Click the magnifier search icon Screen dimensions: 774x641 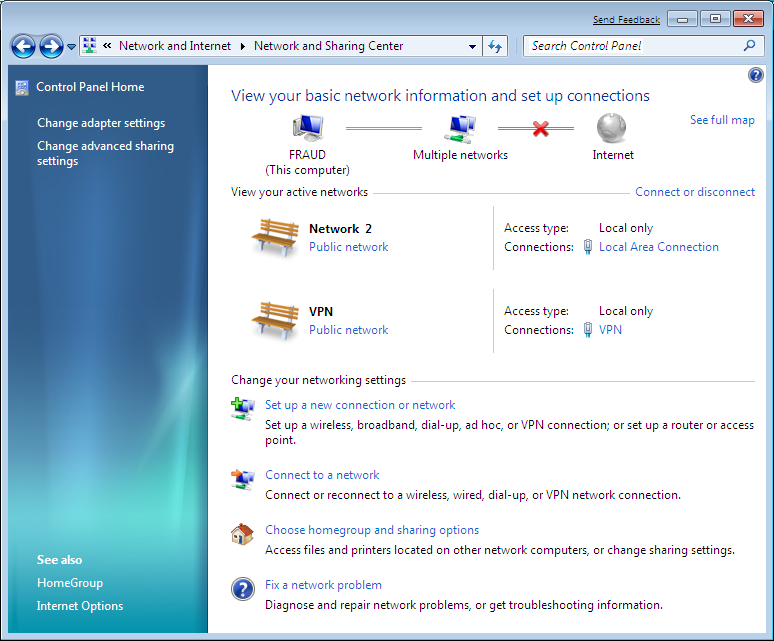coord(749,45)
